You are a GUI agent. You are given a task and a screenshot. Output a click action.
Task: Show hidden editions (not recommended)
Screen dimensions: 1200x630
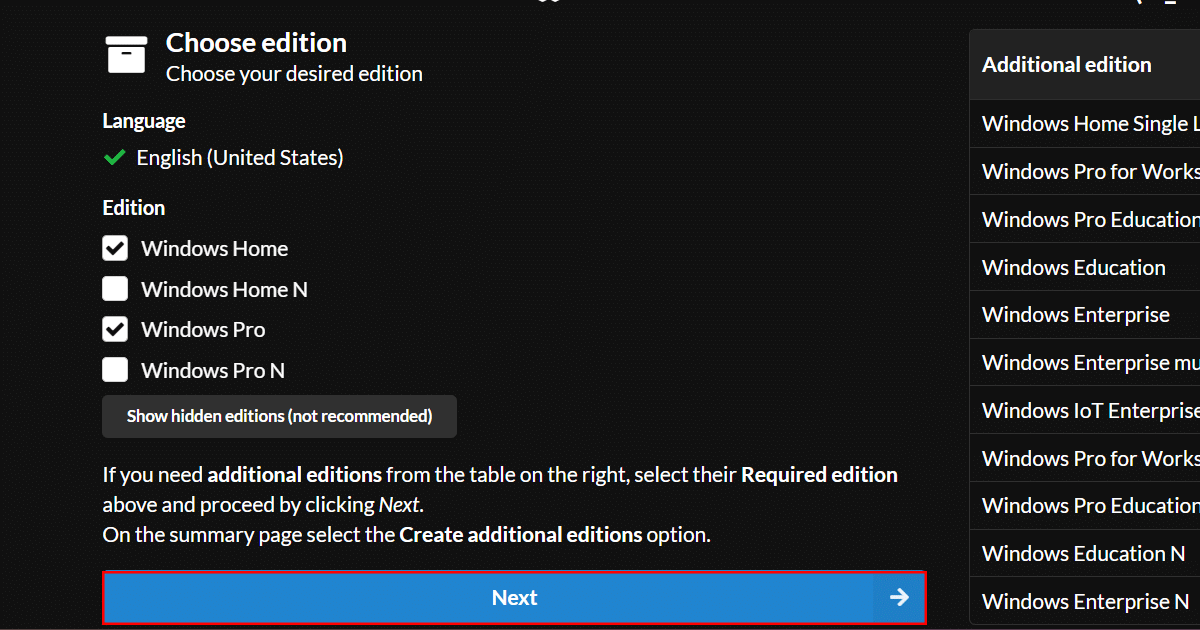[x=279, y=417]
